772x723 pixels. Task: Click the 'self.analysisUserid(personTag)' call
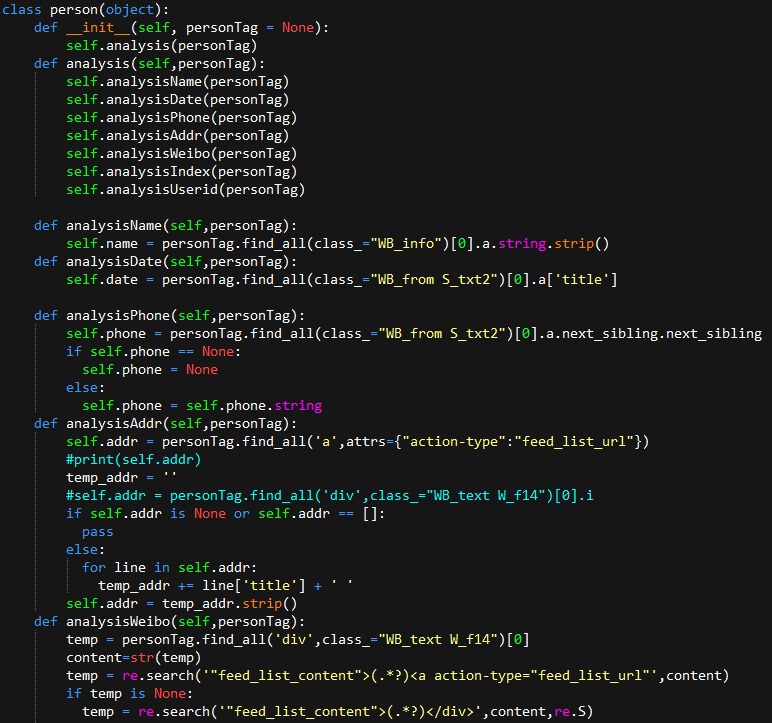pos(186,190)
